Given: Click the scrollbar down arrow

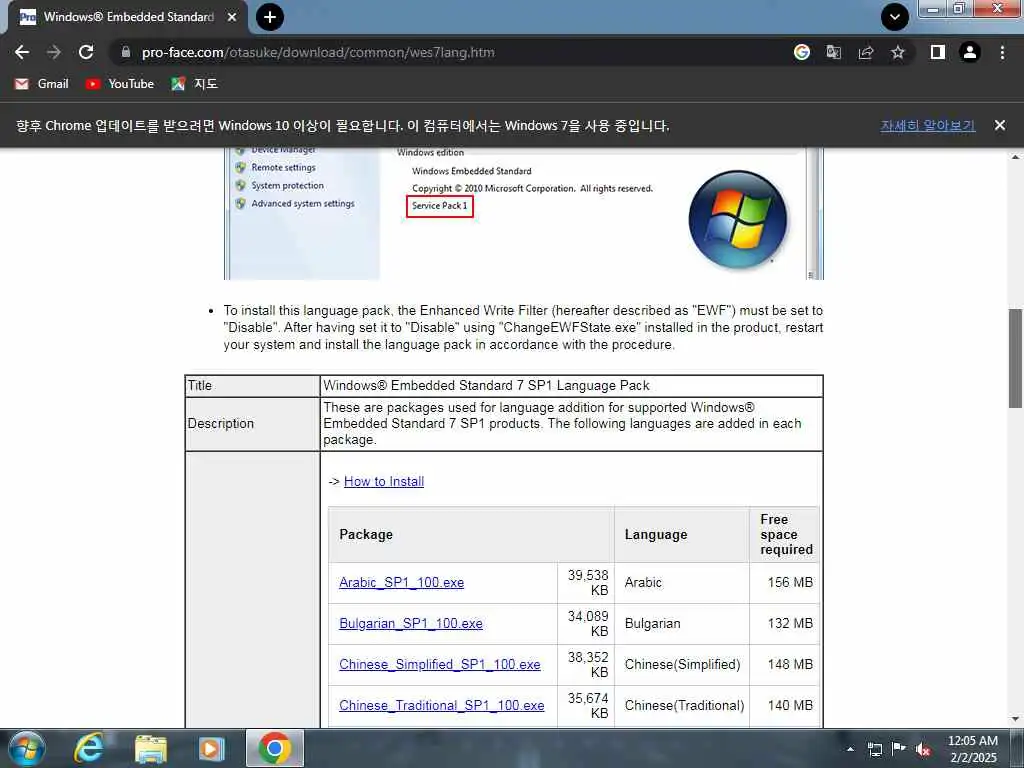Looking at the screenshot, I should (x=1015, y=719).
